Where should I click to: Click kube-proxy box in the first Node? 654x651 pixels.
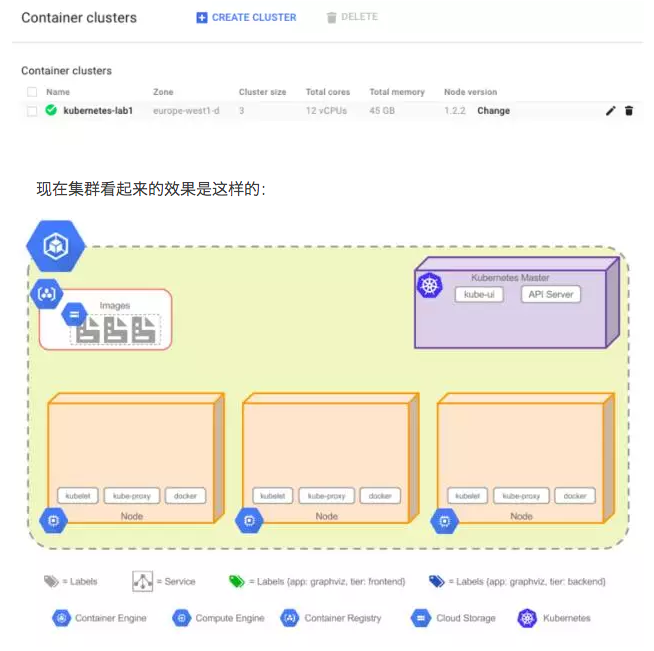click(131, 496)
